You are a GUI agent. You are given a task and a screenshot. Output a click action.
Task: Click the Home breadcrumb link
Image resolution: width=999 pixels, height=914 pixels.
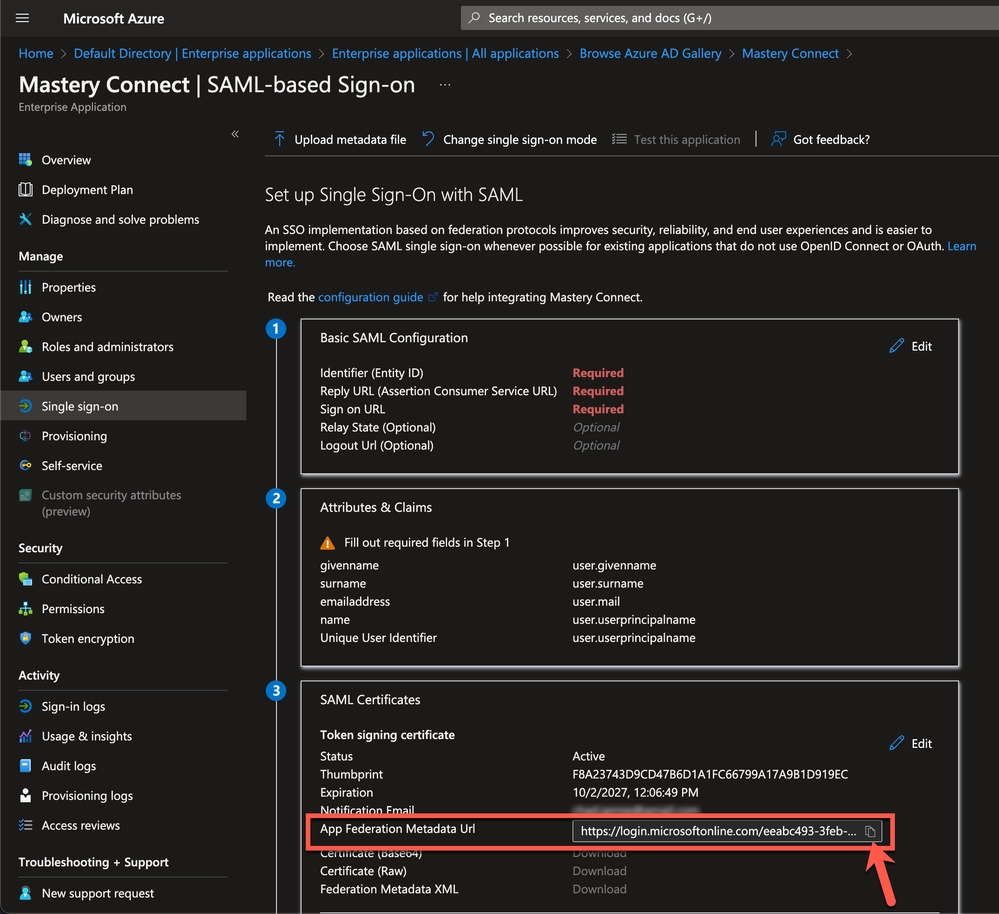pos(36,54)
